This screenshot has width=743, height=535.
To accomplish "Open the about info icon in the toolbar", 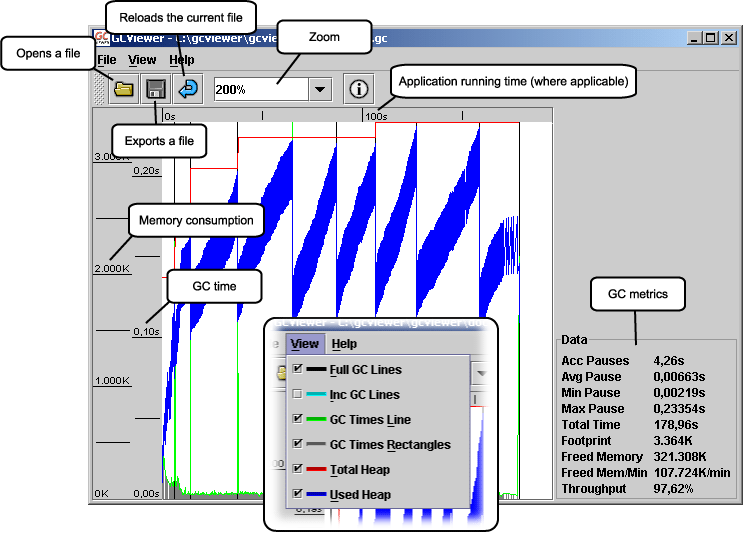I will [359, 89].
